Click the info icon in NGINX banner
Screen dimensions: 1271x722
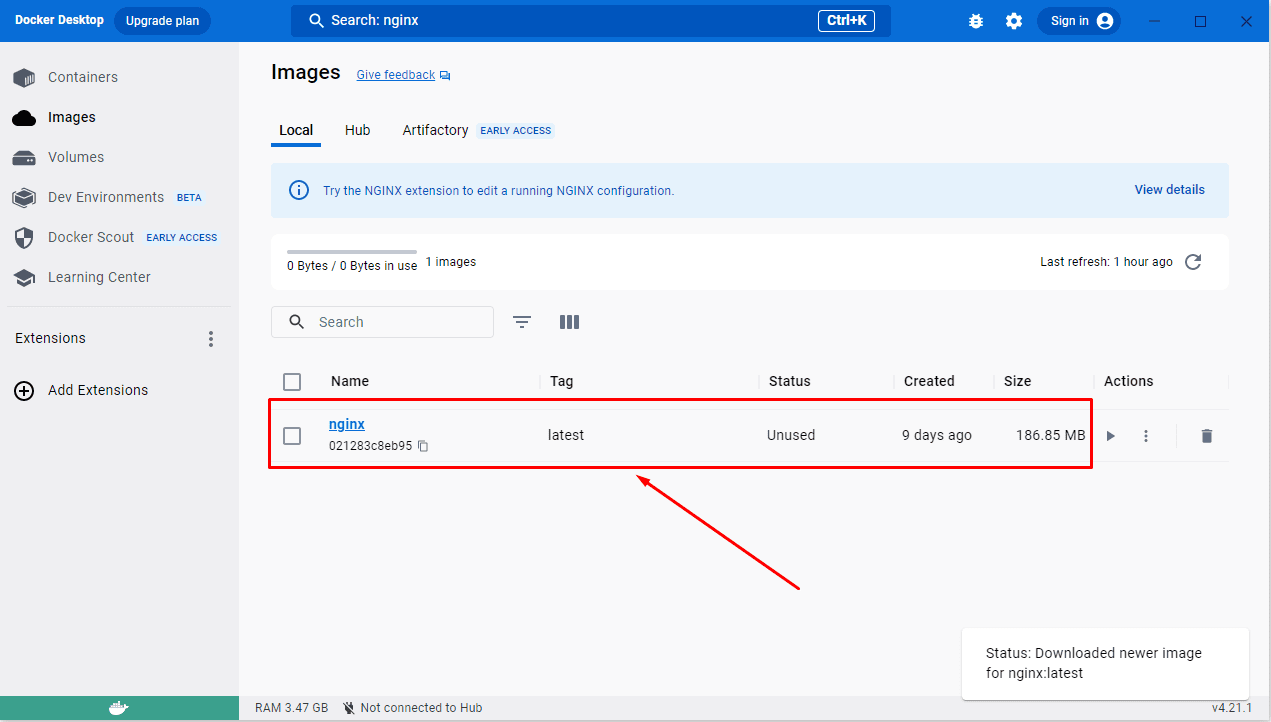[299, 190]
